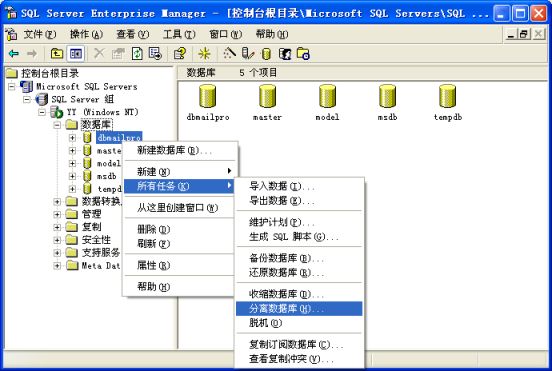Choose 复制订阅数据库(C)...
The height and width of the screenshot is (371, 552).
(299, 344)
